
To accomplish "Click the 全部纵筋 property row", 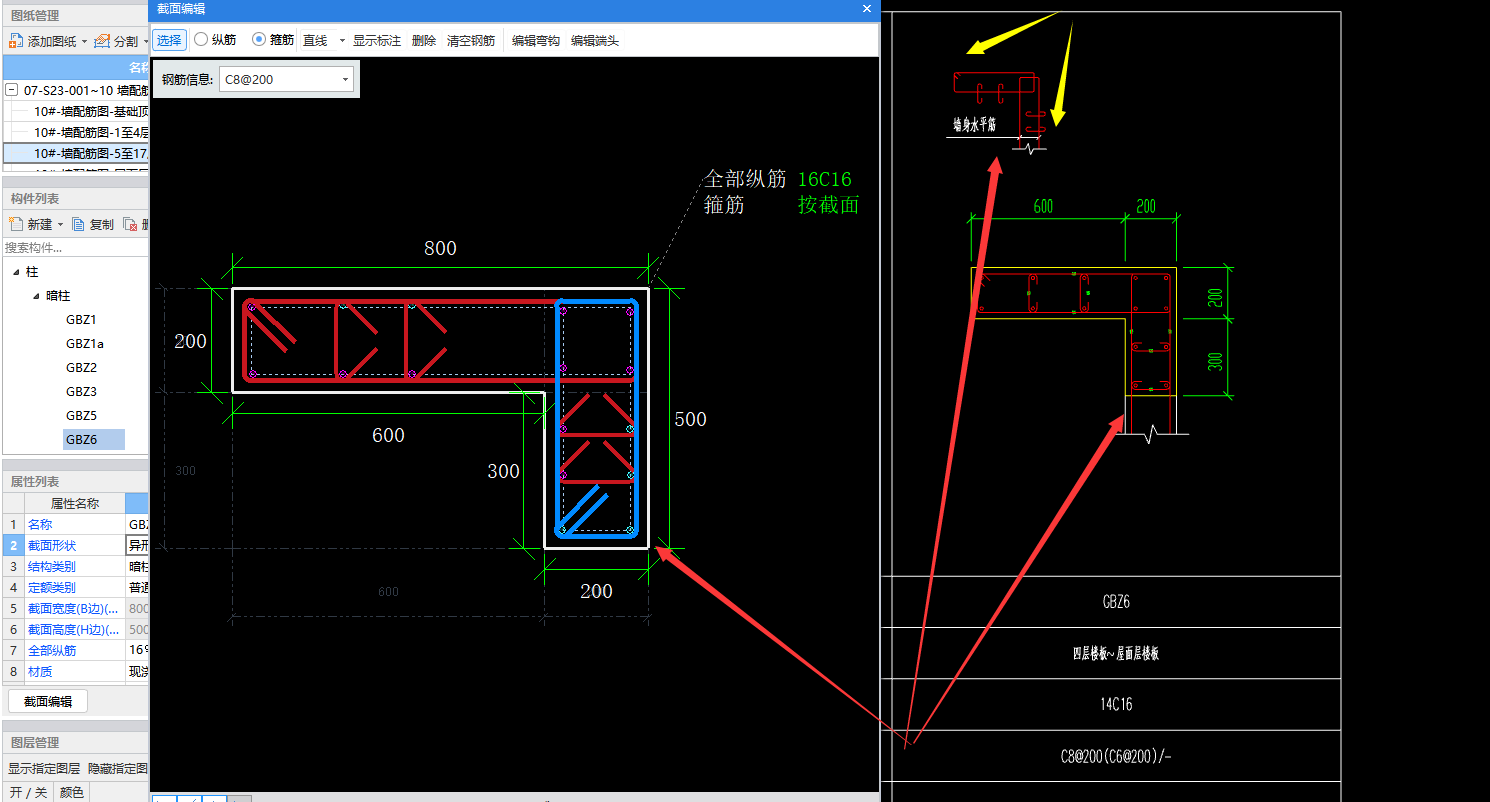I will (75, 650).
